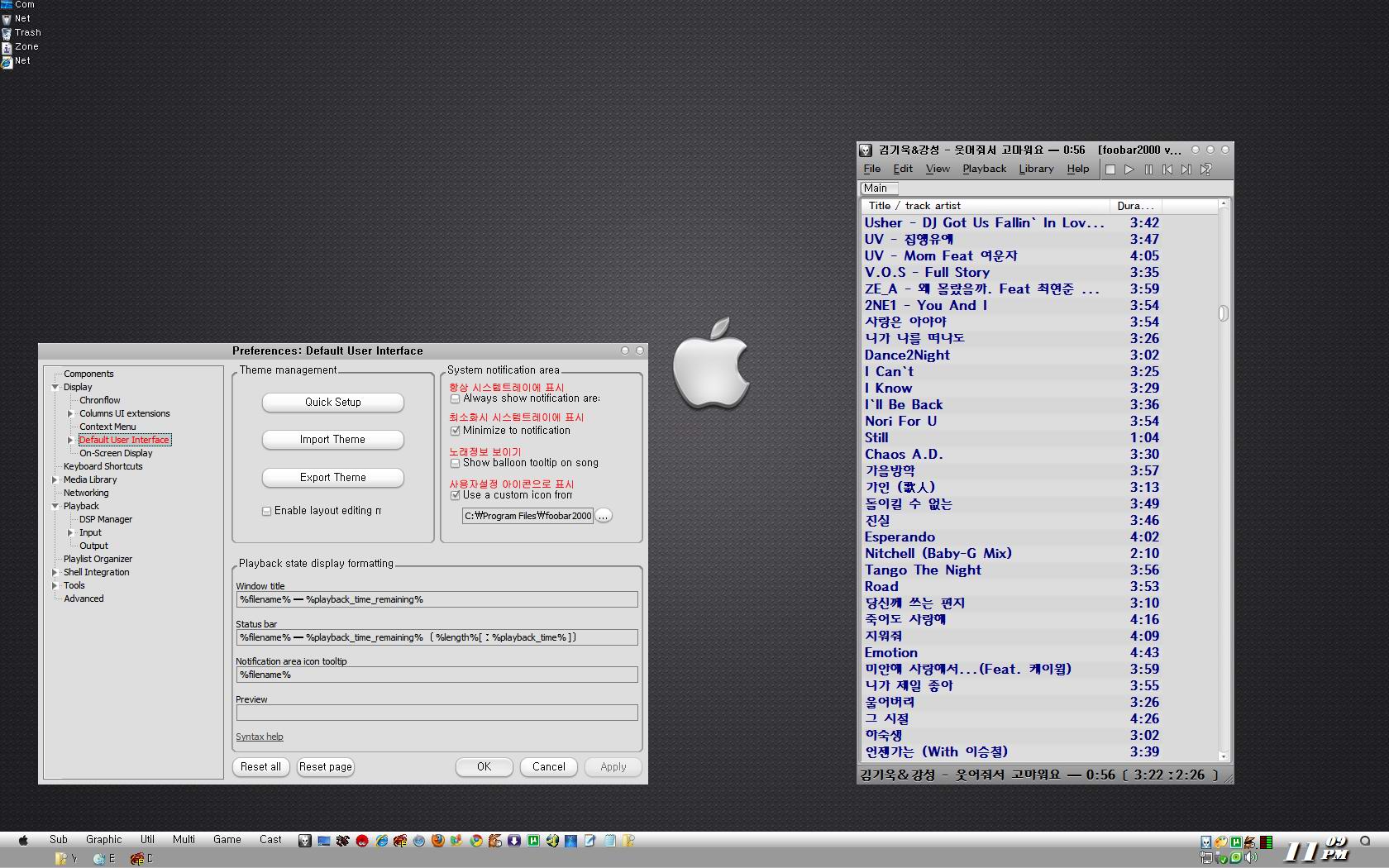Open the Playback menu in foobar2000

tap(985, 169)
